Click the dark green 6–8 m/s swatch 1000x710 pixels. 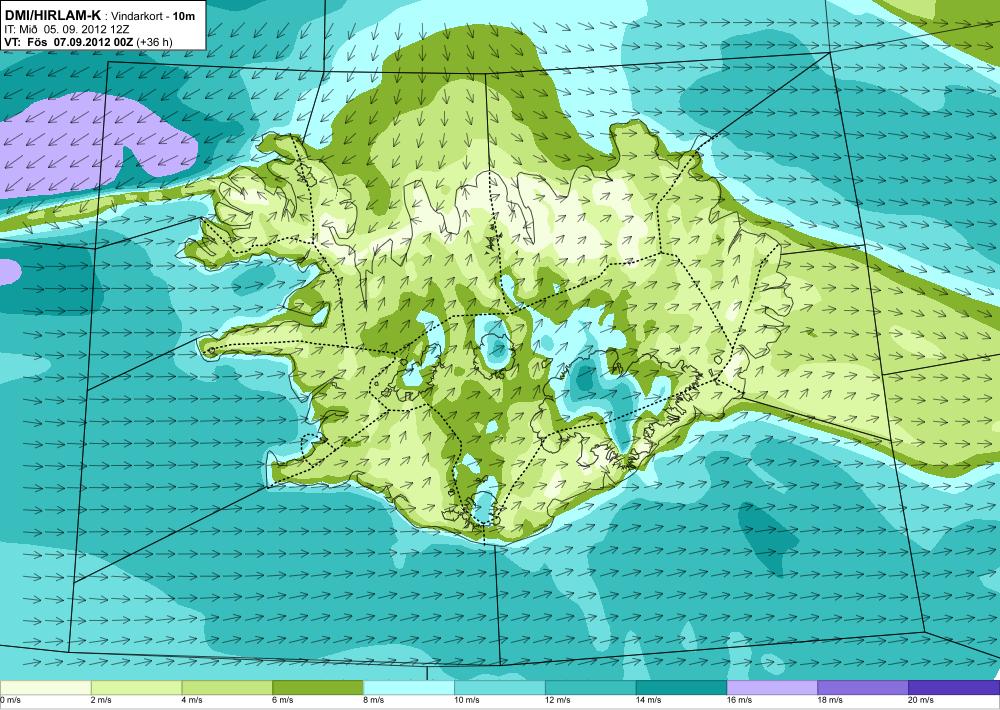point(318,688)
